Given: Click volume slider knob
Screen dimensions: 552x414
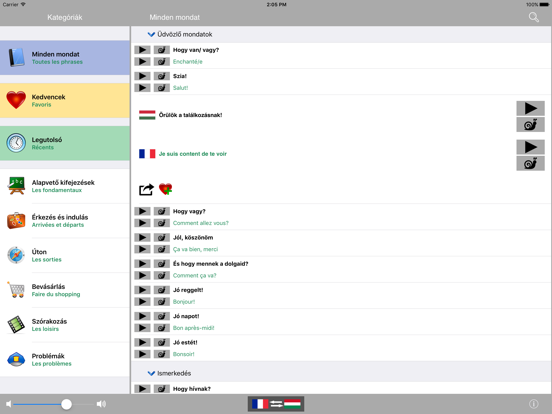Looking at the screenshot, I should tap(66, 404).
